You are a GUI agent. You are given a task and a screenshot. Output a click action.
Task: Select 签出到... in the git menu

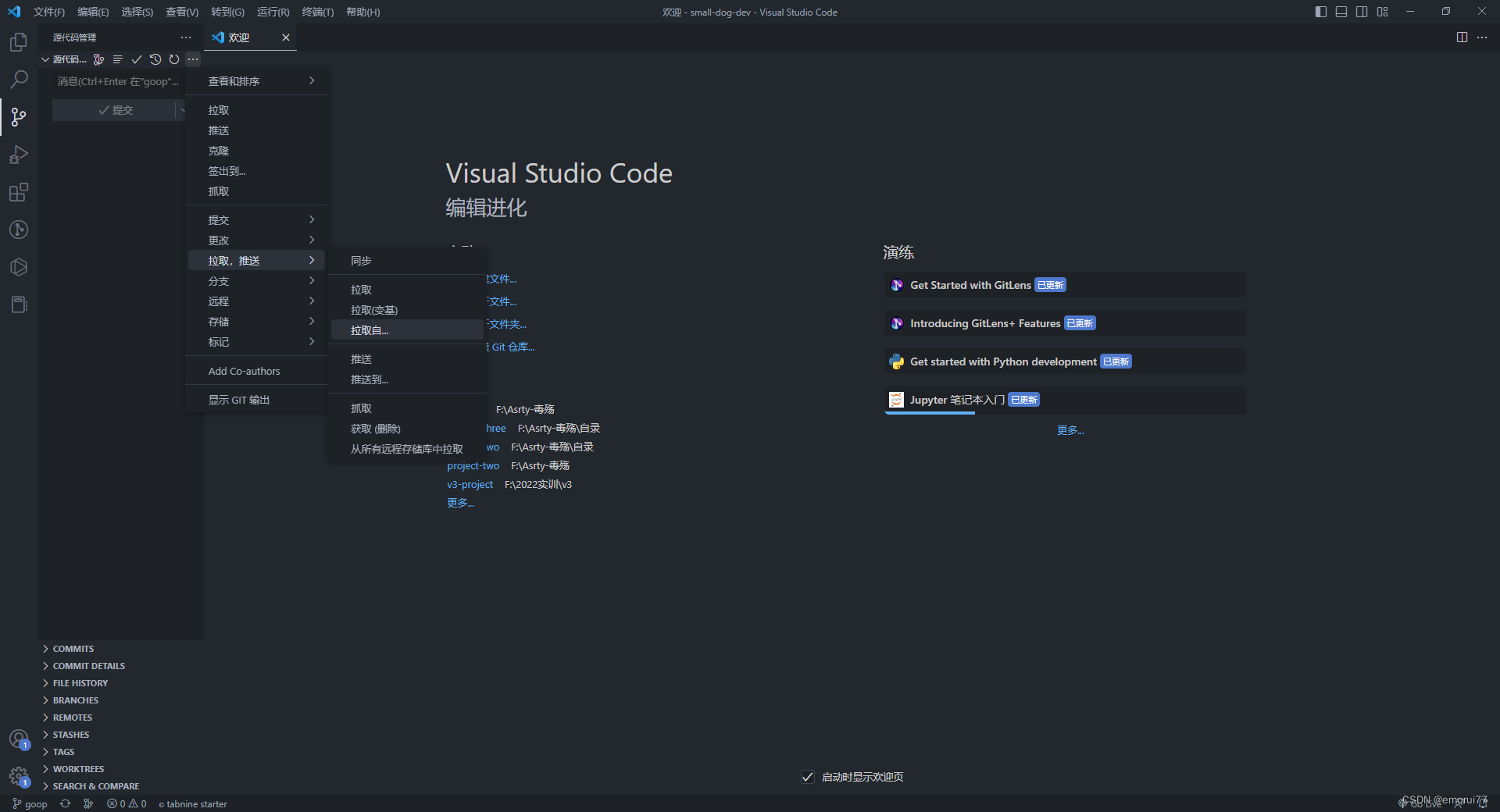point(256,171)
